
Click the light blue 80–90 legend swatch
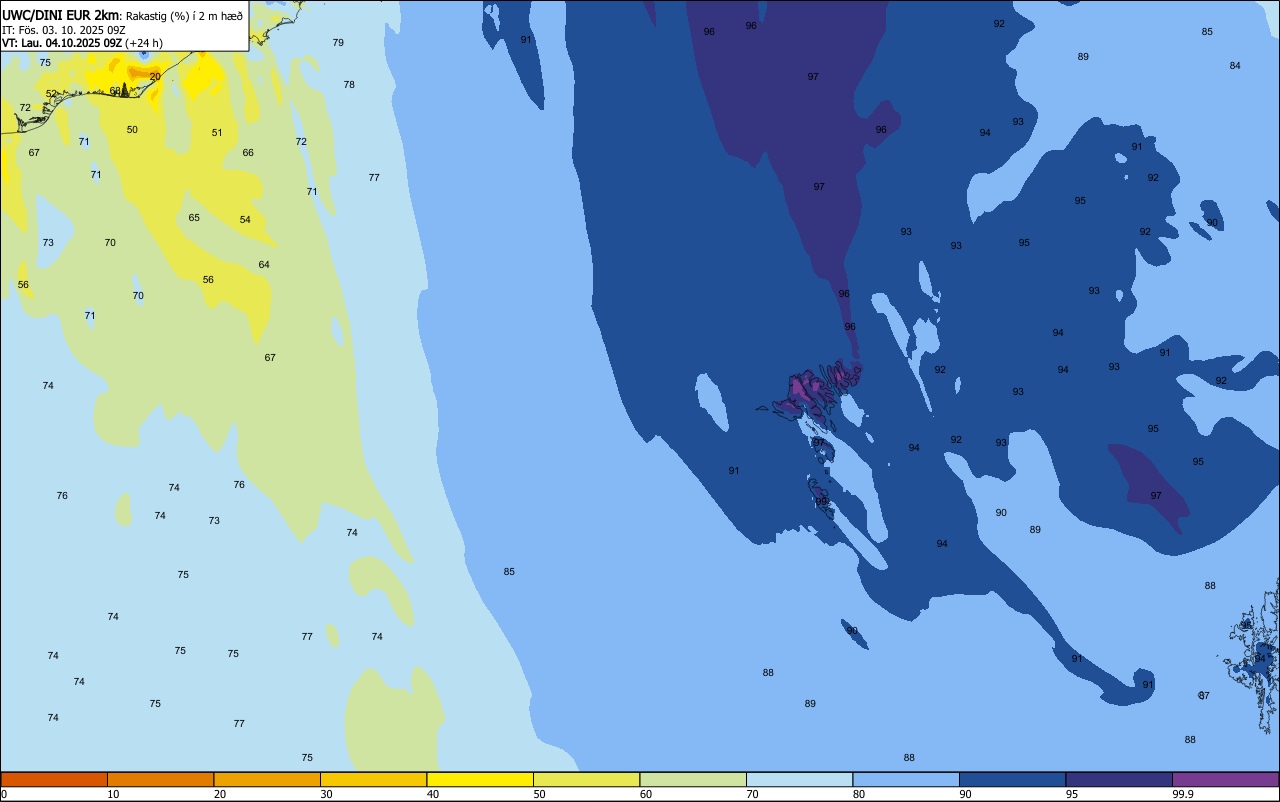pyautogui.click(x=906, y=779)
